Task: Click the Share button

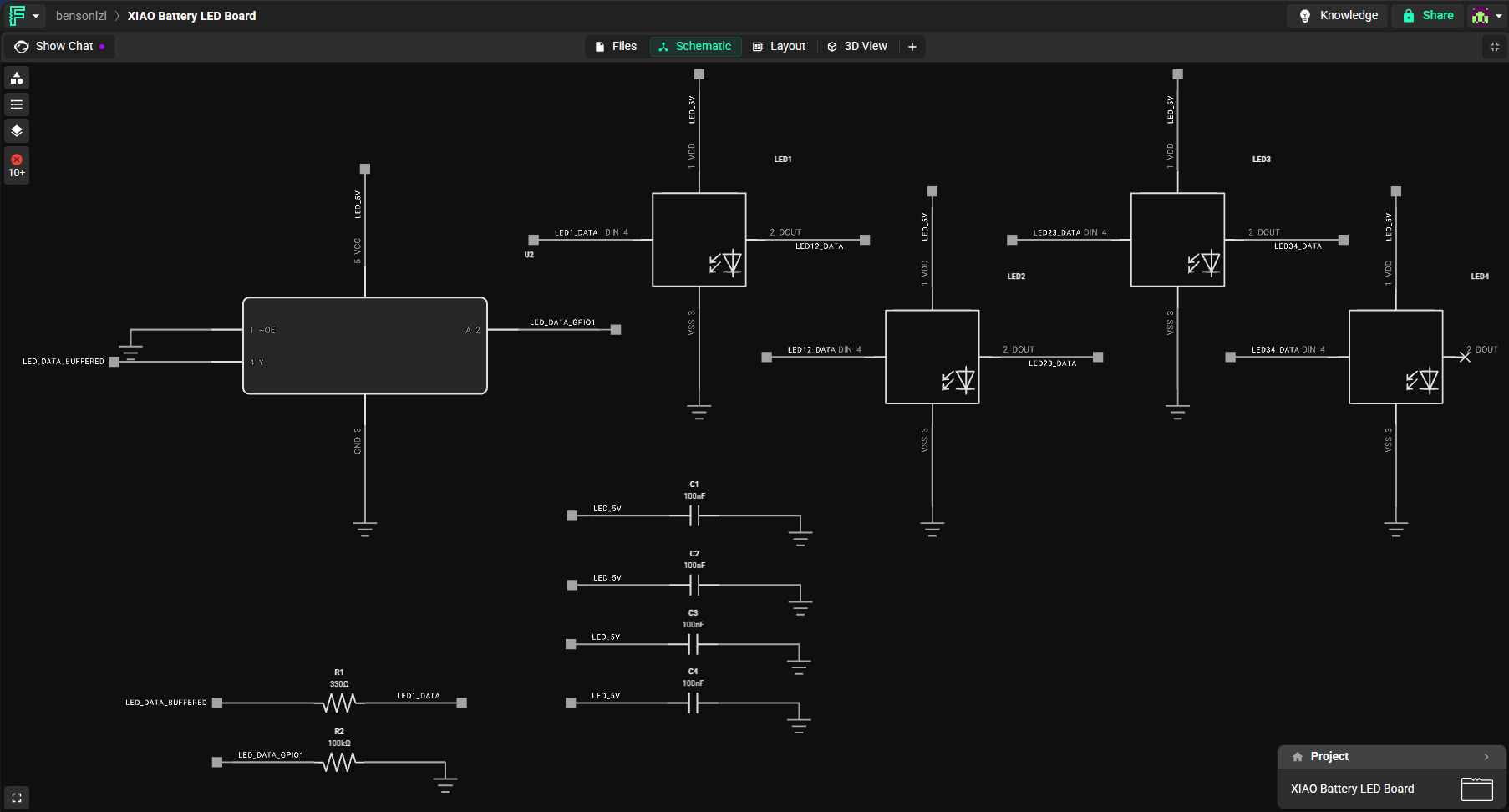Action: point(1427,15)
